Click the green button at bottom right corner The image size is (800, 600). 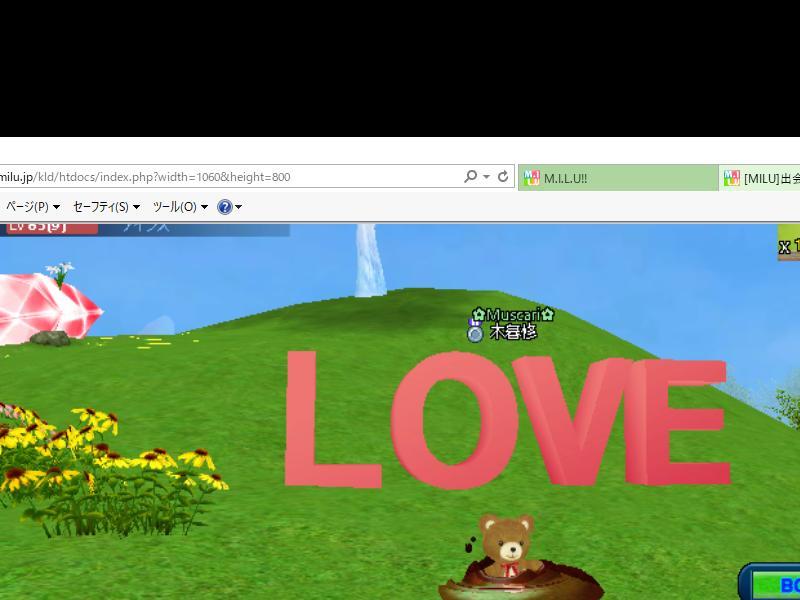tap(773, 584)
